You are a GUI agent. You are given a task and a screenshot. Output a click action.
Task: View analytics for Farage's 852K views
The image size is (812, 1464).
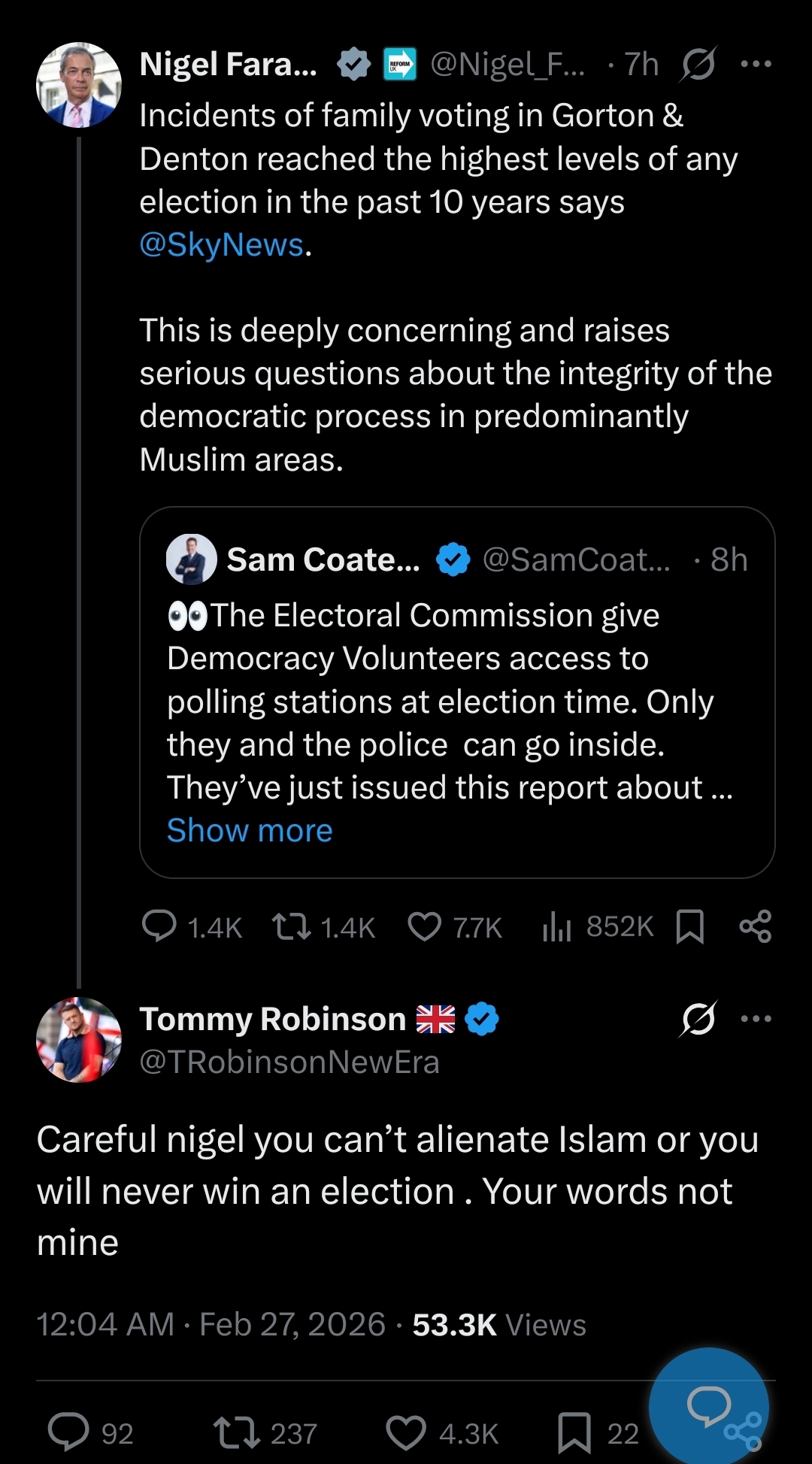(556, 926)
